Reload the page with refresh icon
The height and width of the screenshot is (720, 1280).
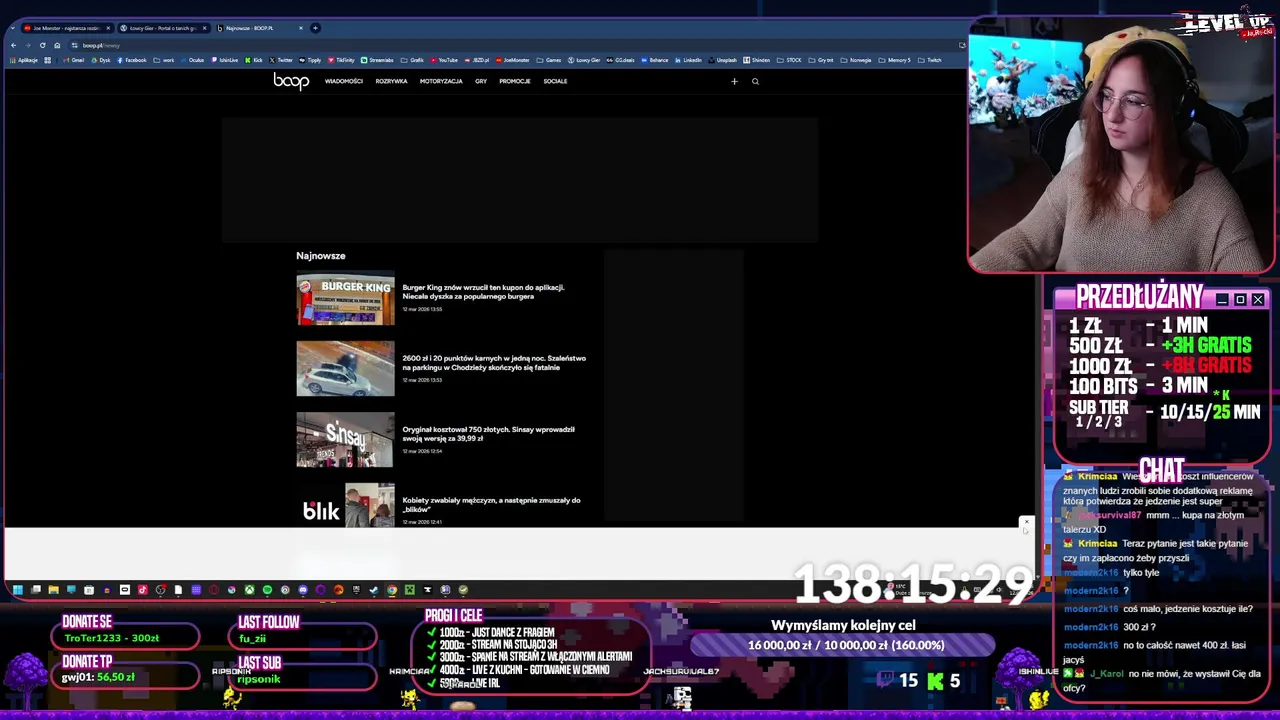42,45
